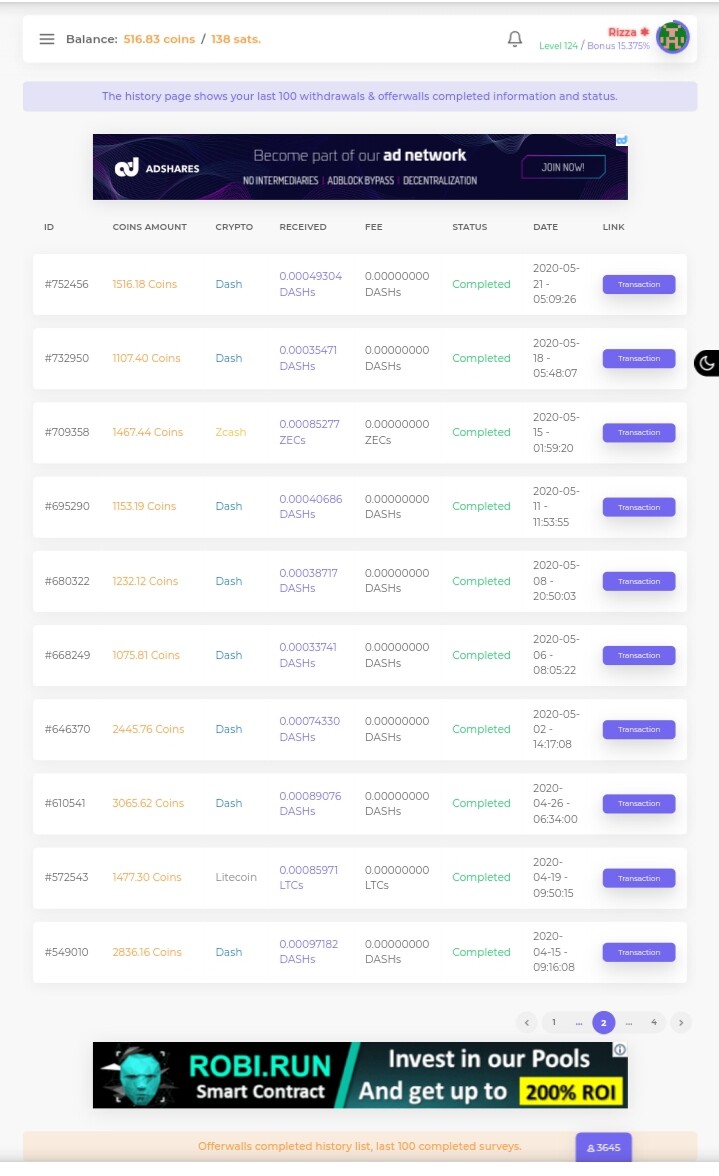Expand the pagination ellipsis after page 2

(x=628, y=1022)
